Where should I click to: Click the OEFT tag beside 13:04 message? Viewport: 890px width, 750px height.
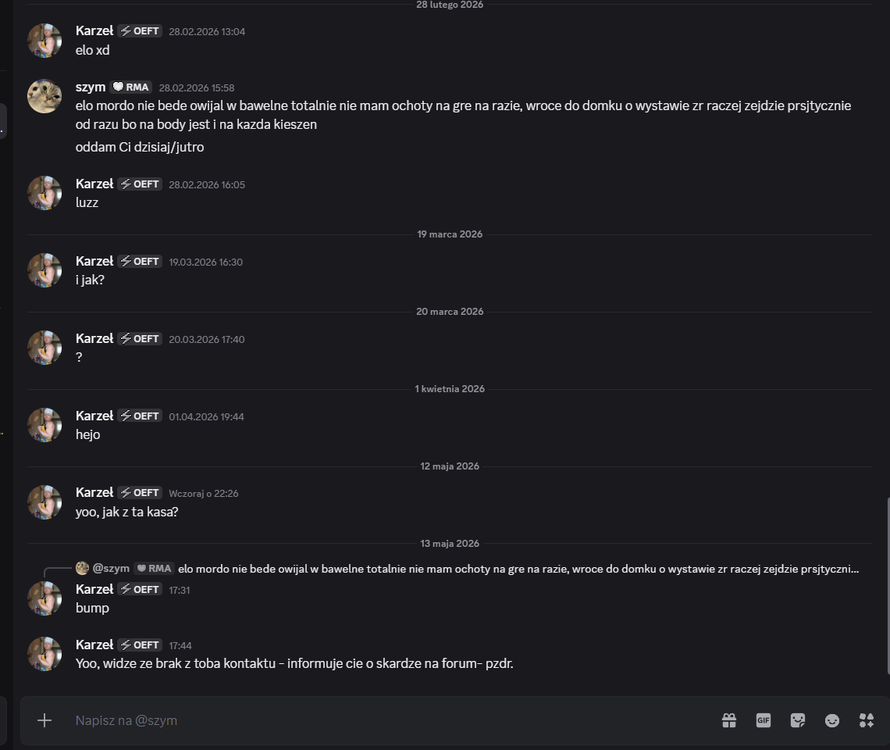[140, 31]
